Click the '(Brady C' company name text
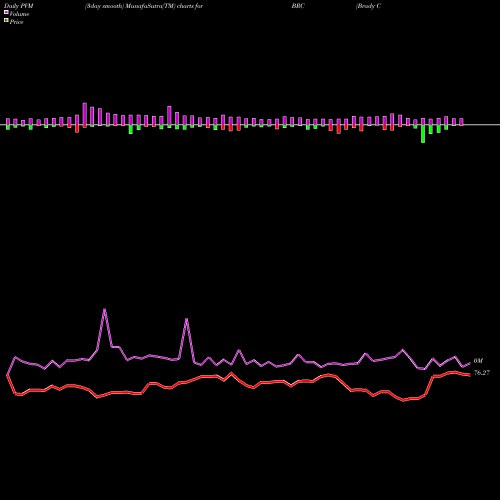Image resolution: width=500 pixels, height=500 pixels. [x=368, y=6]
